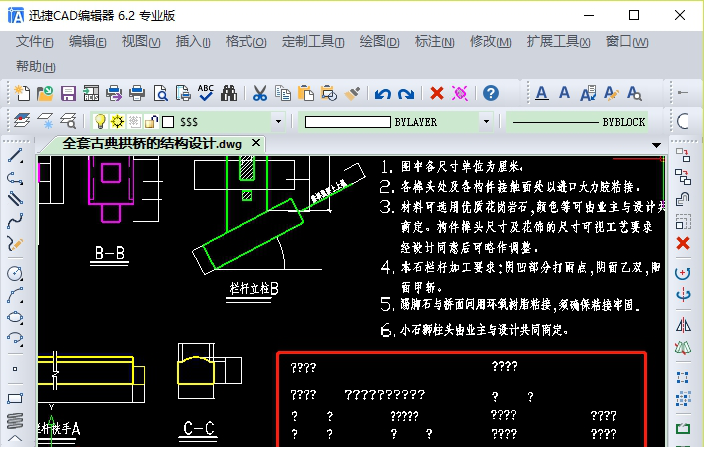
Task: Toggle the viewport freeze icon for layer SSS
Action: [x=134, y=121]
